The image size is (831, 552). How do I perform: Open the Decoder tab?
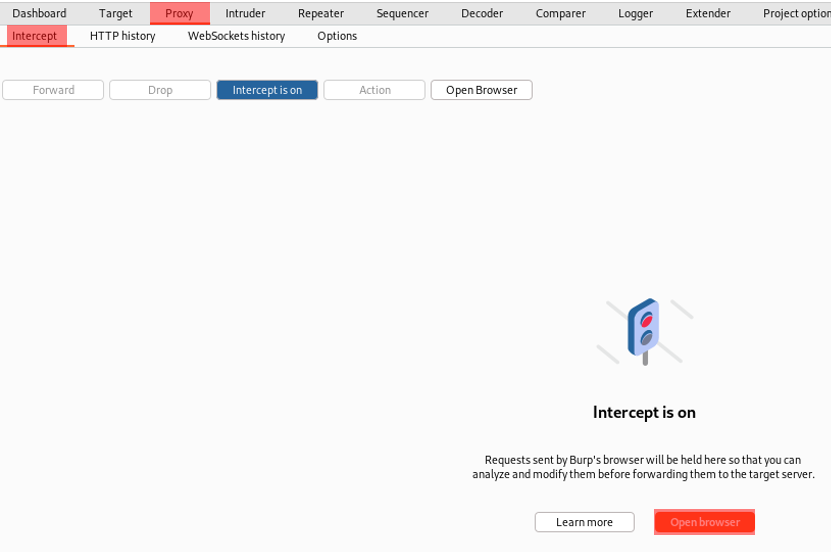[x=482, y=13]
